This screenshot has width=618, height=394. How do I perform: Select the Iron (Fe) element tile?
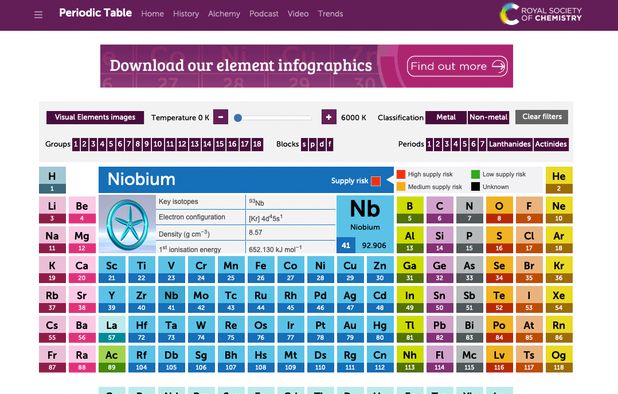[261, 269]
